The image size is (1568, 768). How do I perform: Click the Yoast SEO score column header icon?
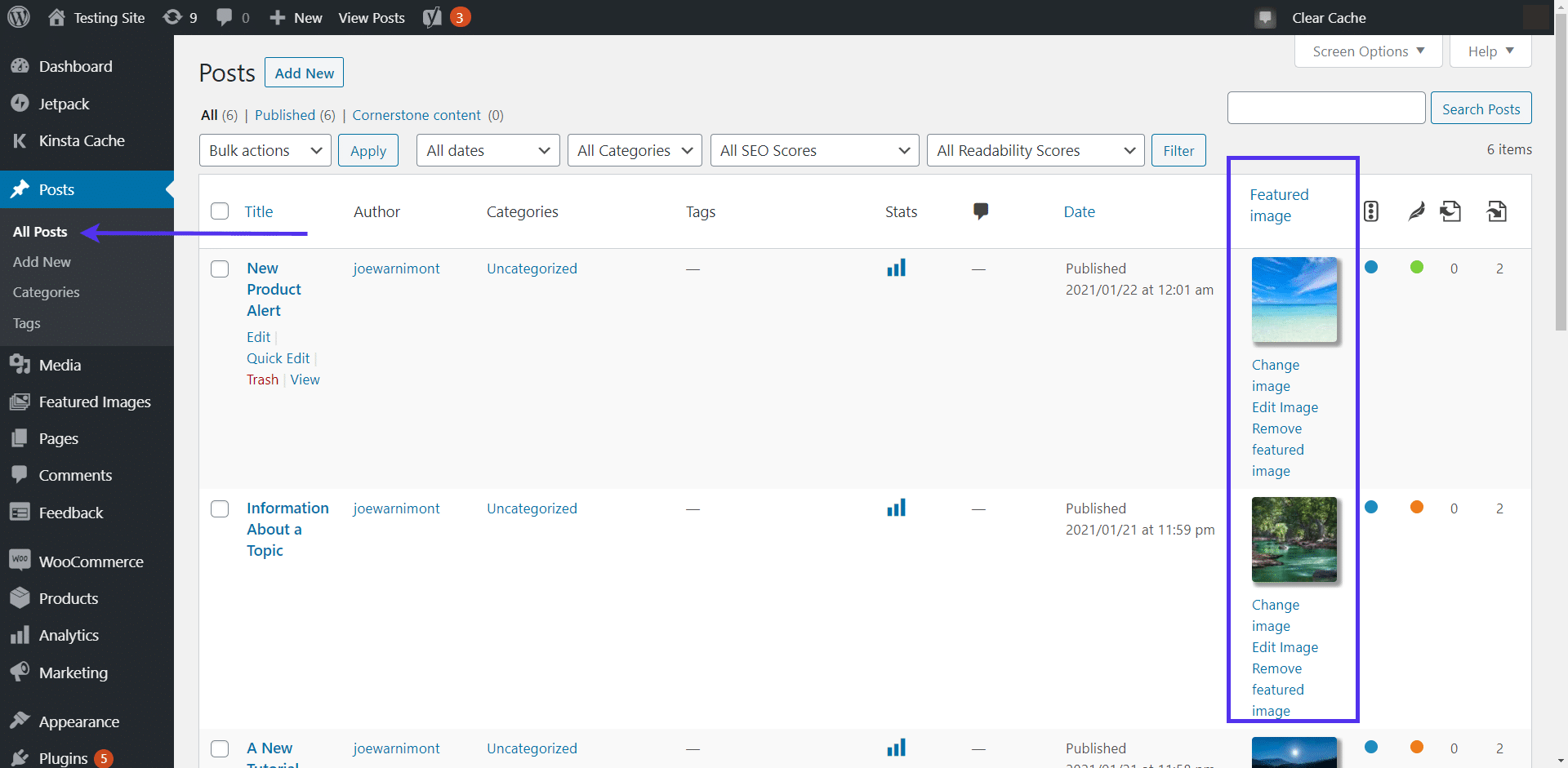click(1371, 211)
